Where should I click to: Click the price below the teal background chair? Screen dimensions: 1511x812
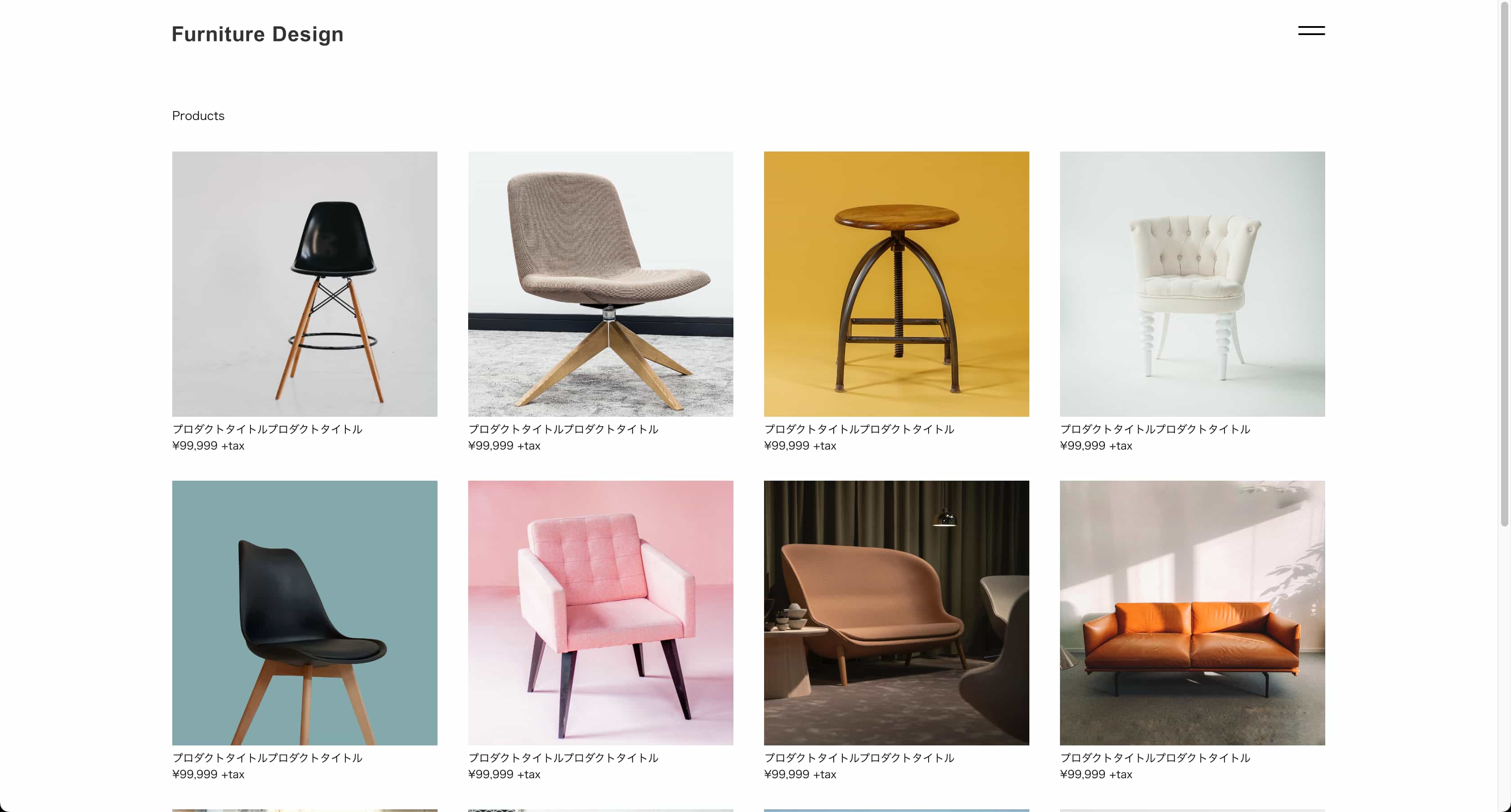pyautogui.click(x=208, y=775)
